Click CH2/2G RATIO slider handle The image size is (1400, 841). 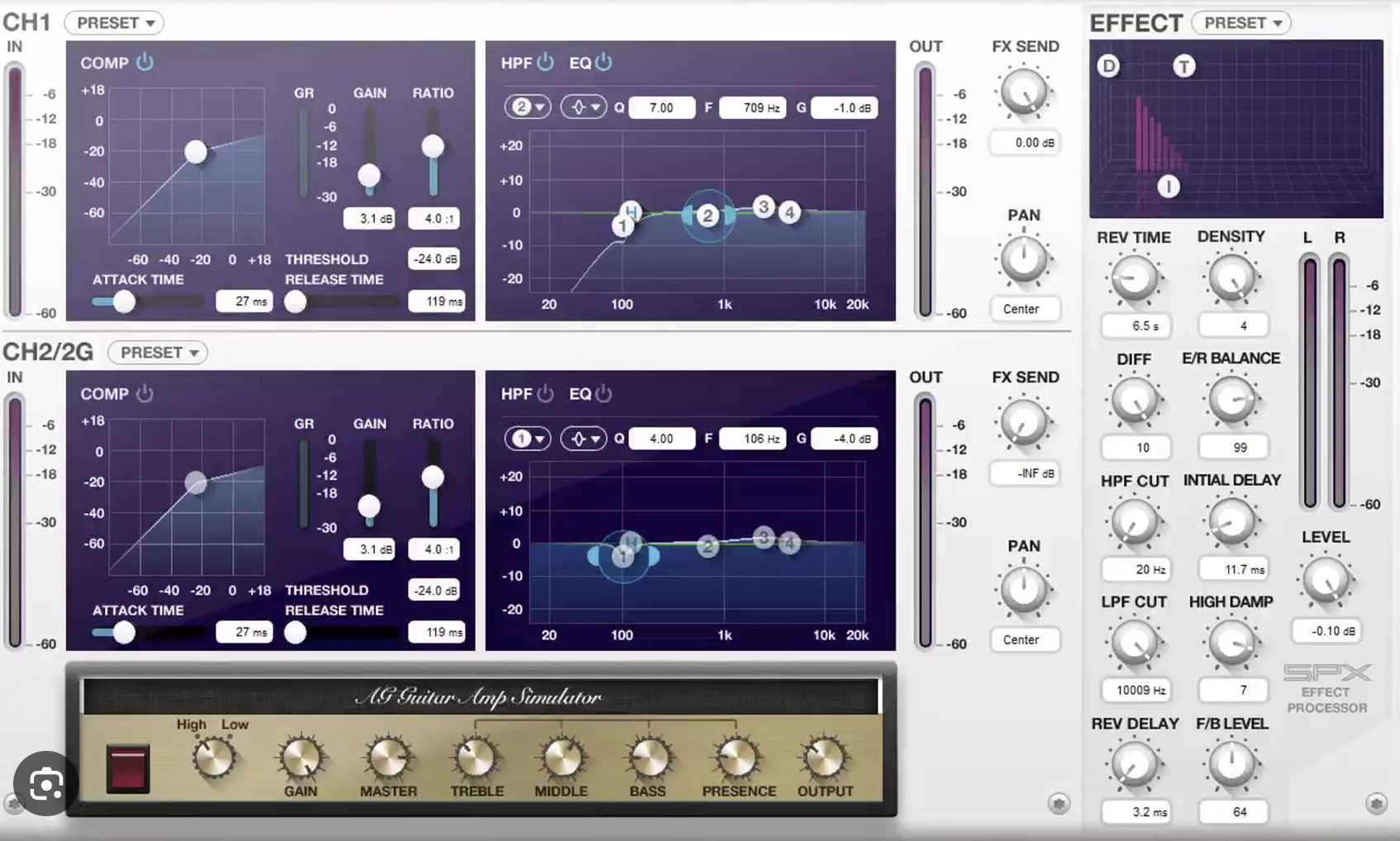432,477
